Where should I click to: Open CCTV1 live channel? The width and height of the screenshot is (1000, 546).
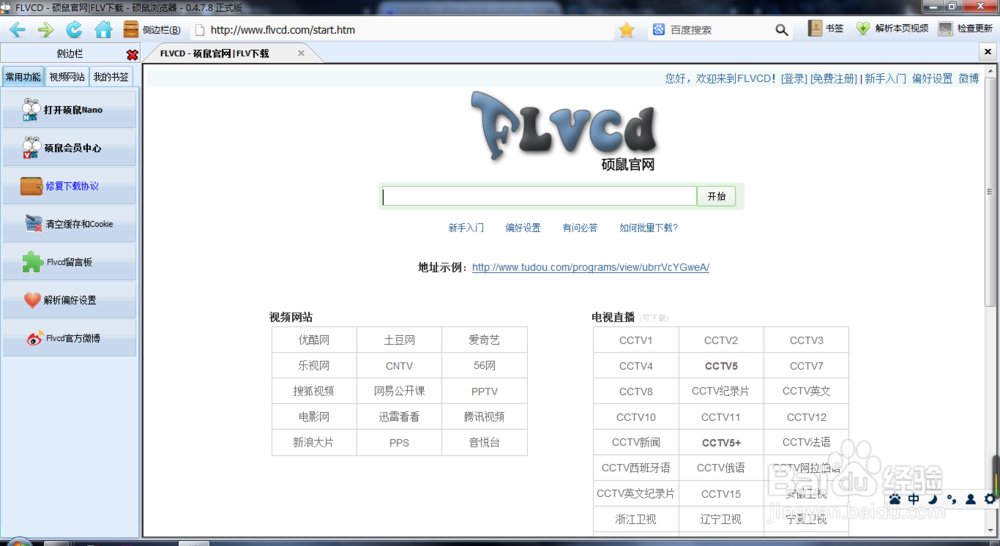(636, 340)
